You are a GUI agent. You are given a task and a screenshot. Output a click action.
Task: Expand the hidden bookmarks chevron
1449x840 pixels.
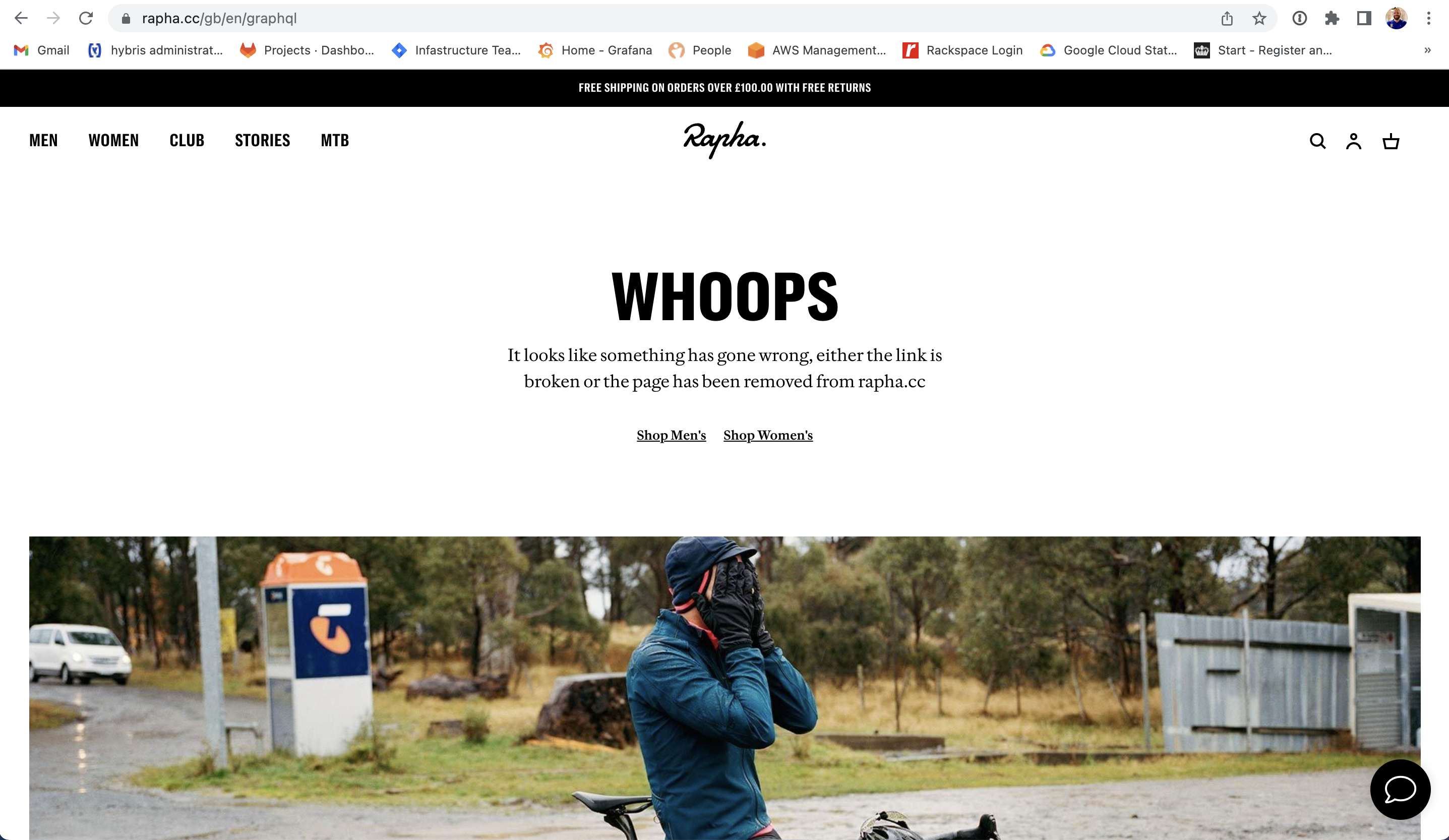(1428, 50)
